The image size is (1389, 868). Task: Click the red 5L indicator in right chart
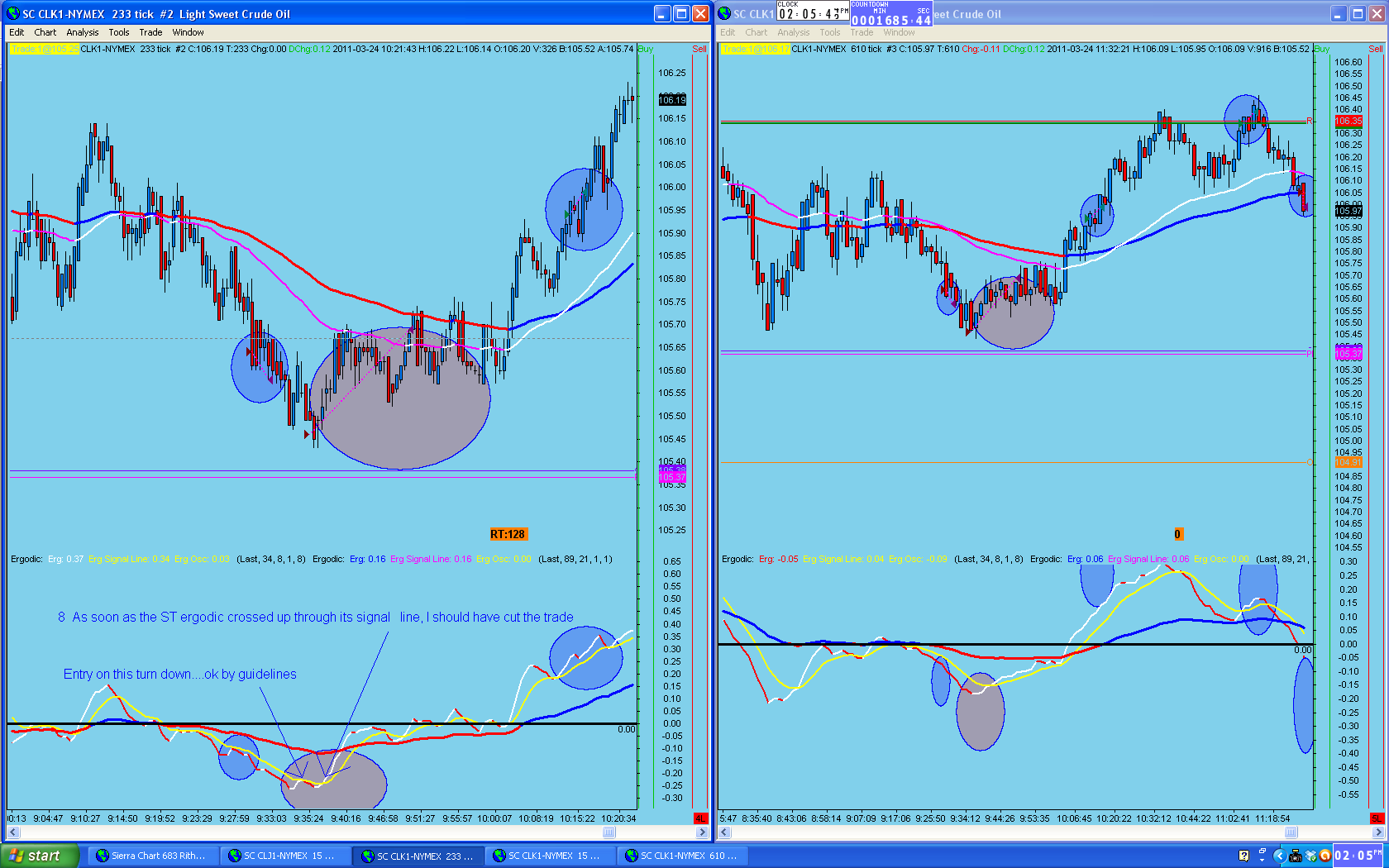click(1377, 818)
